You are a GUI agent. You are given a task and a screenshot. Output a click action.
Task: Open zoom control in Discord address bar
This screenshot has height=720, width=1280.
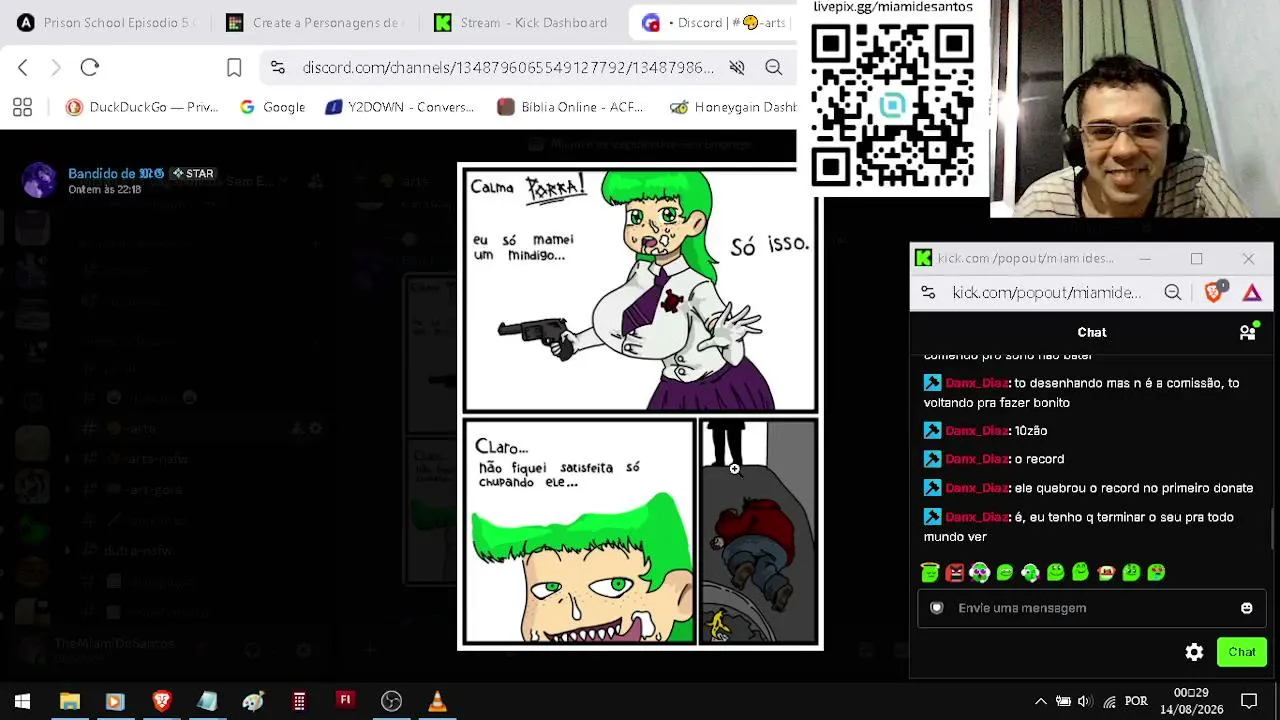[x=774, y=67]
